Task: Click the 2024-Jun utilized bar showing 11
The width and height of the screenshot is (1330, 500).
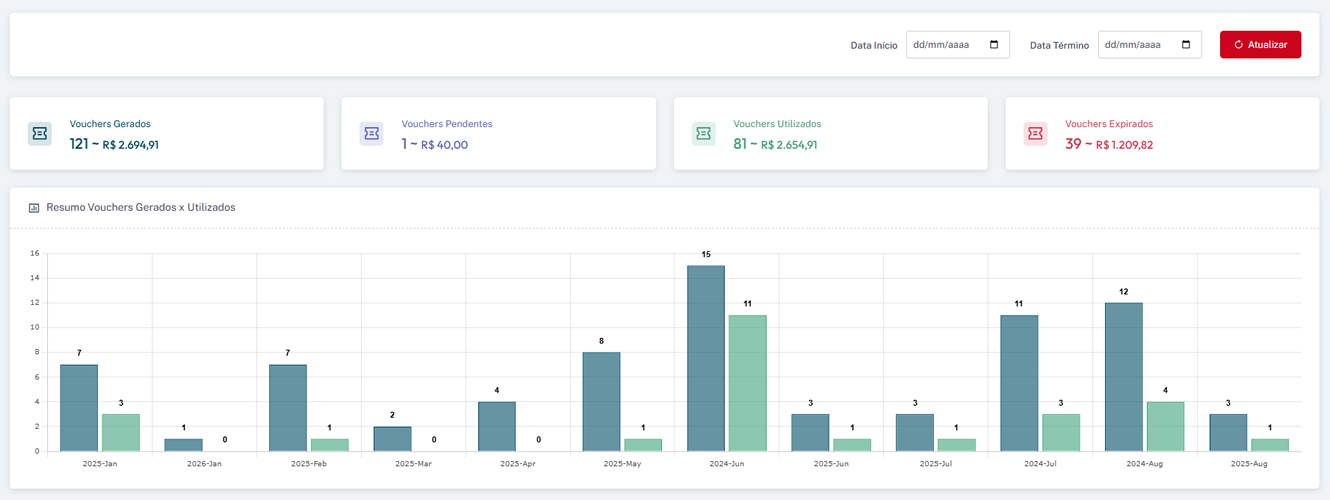Action: (747, 383)
